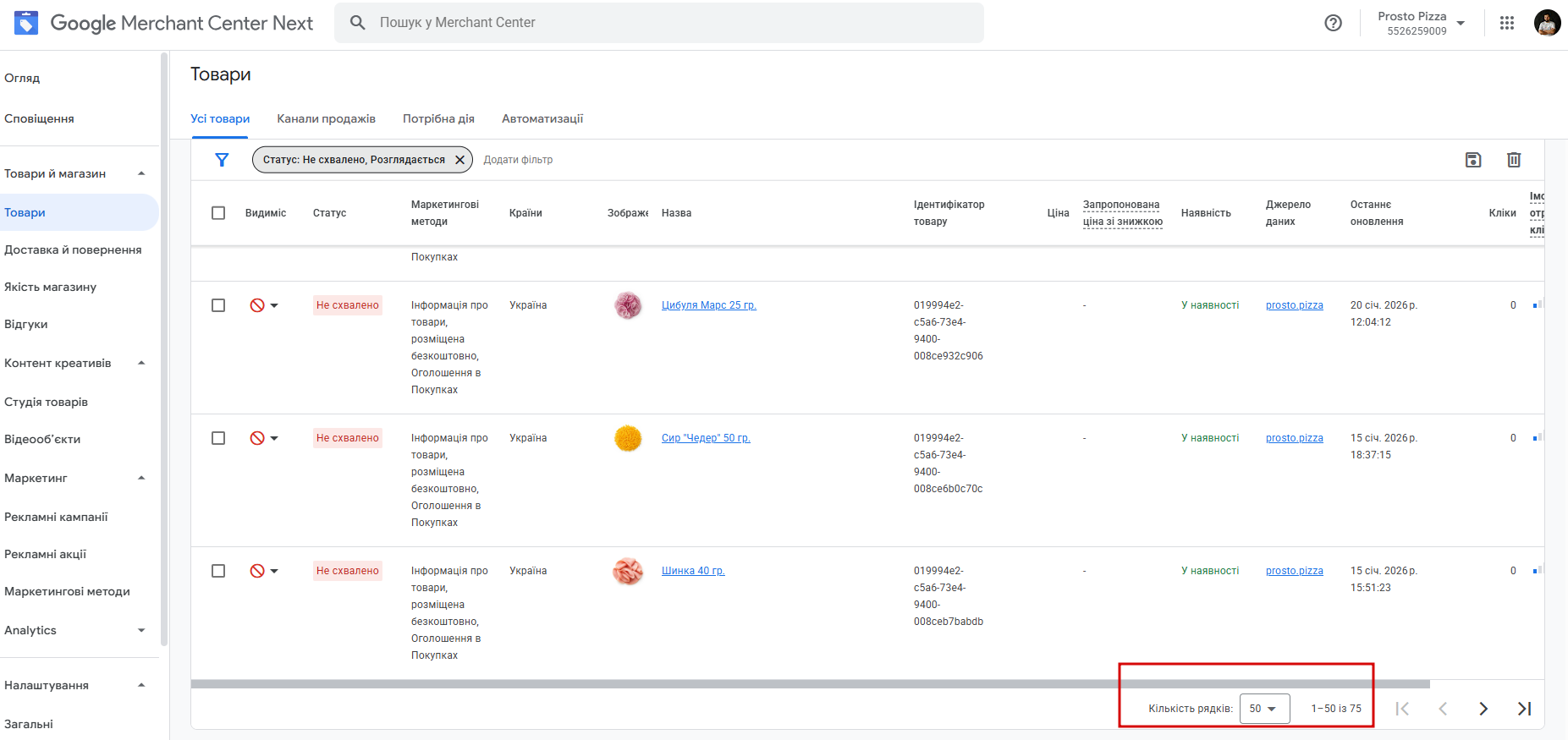Open the Google apps grid
Image resolution: width=1568 pixels, height=740 pixels.
[1507, 24]
